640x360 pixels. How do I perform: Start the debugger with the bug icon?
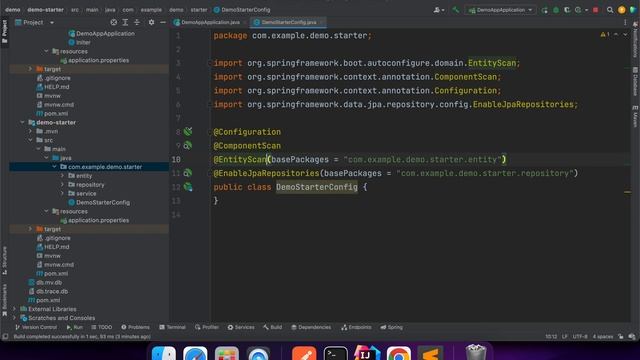556,10
